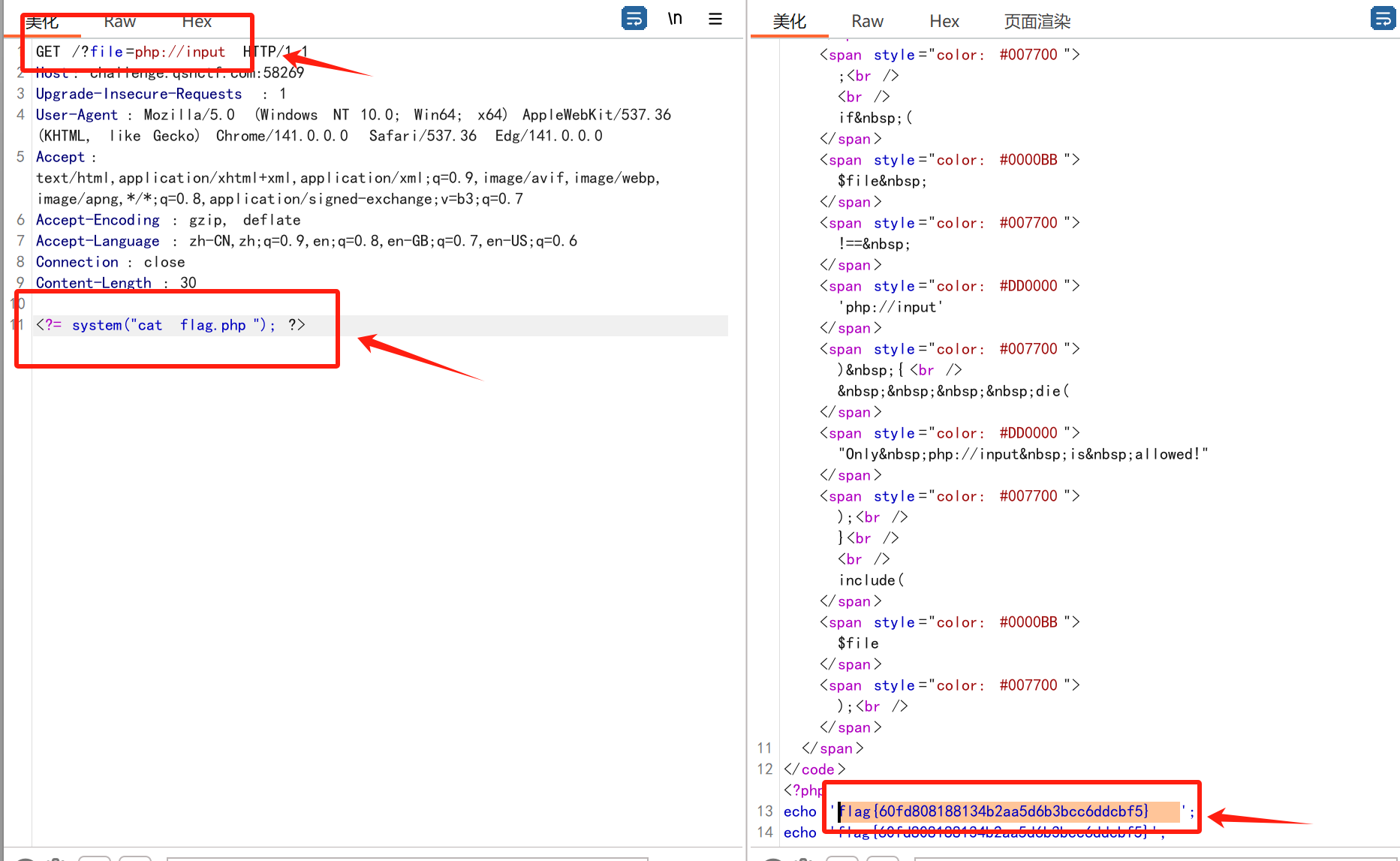The height and width of the screenshot is (861, 1400).
Task: Switch request panel to Hex tab
Action: point(197,21)
